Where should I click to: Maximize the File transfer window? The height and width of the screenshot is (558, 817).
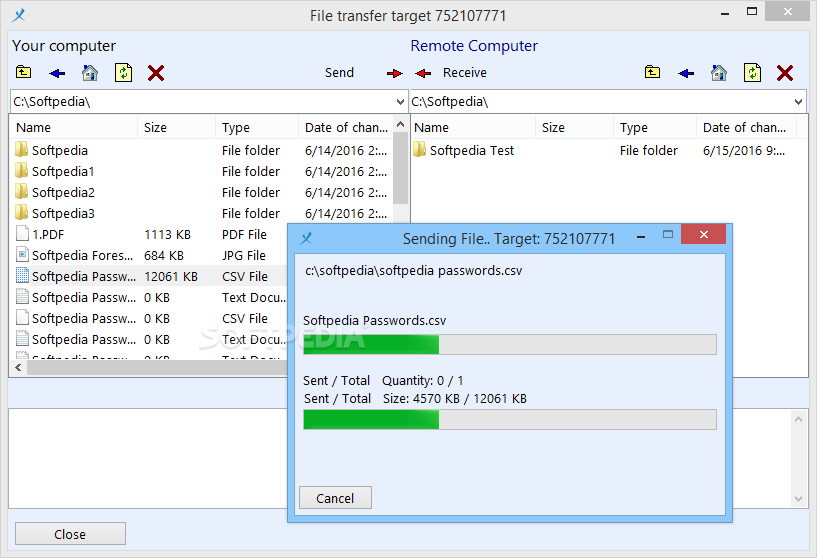(x=752, y=11)
